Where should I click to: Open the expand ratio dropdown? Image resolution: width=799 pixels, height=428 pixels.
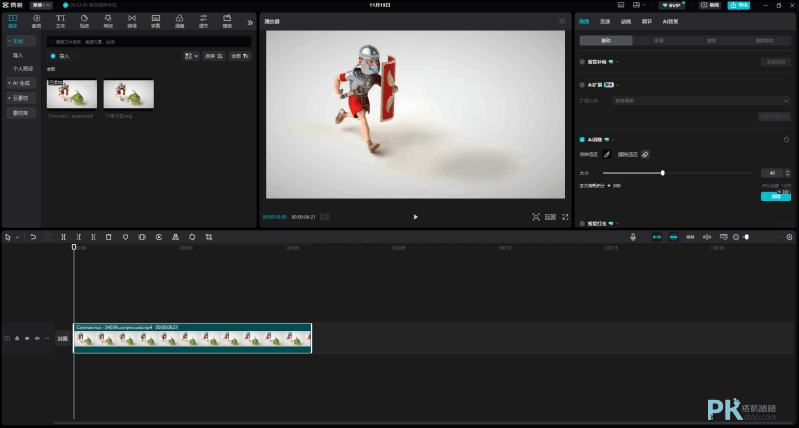(701, 101)
